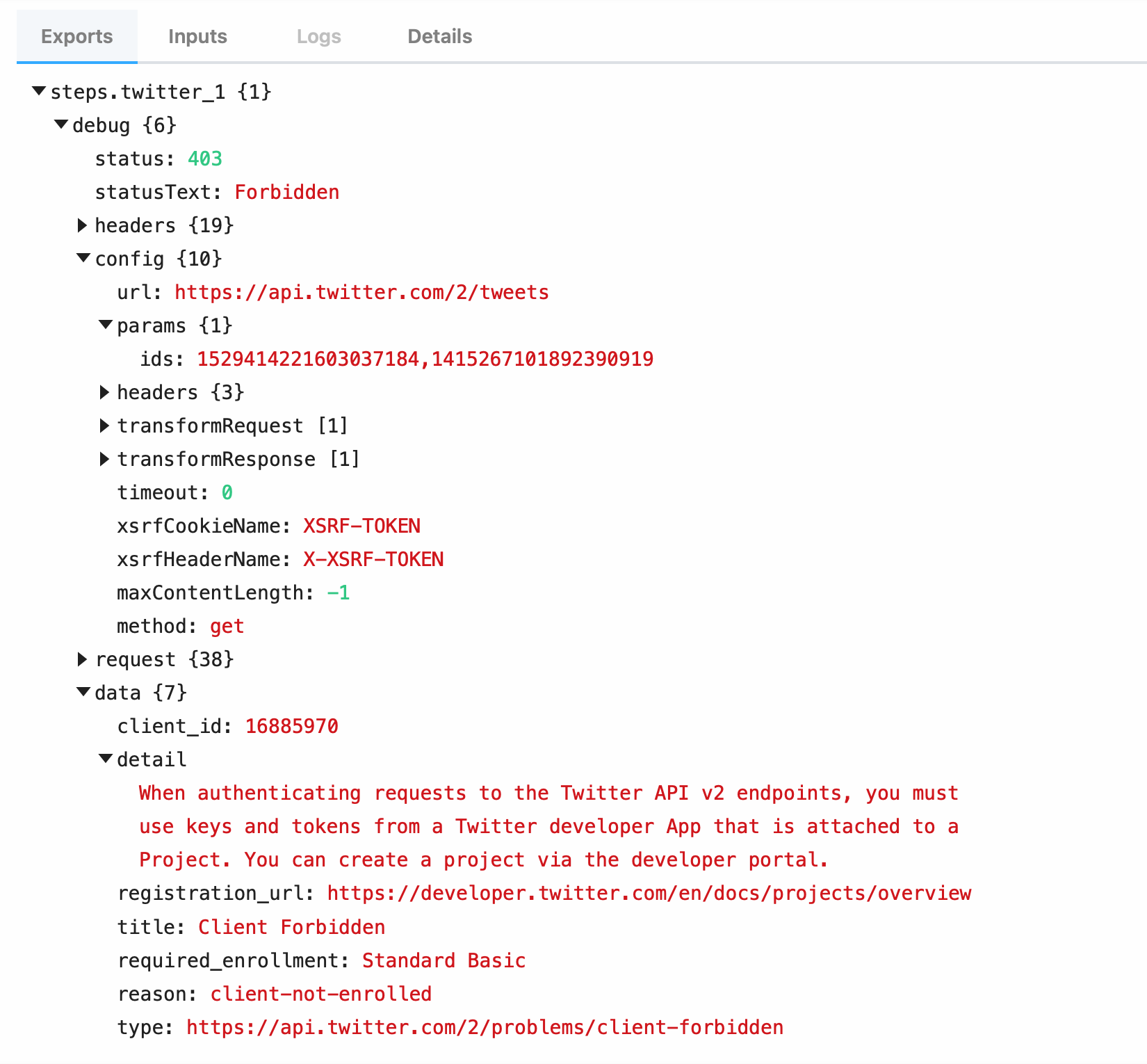Viewport: 1147px width, 1064px height.
Task: Click the detail message about Twitter API v2
Action: [x=549, y=826]
